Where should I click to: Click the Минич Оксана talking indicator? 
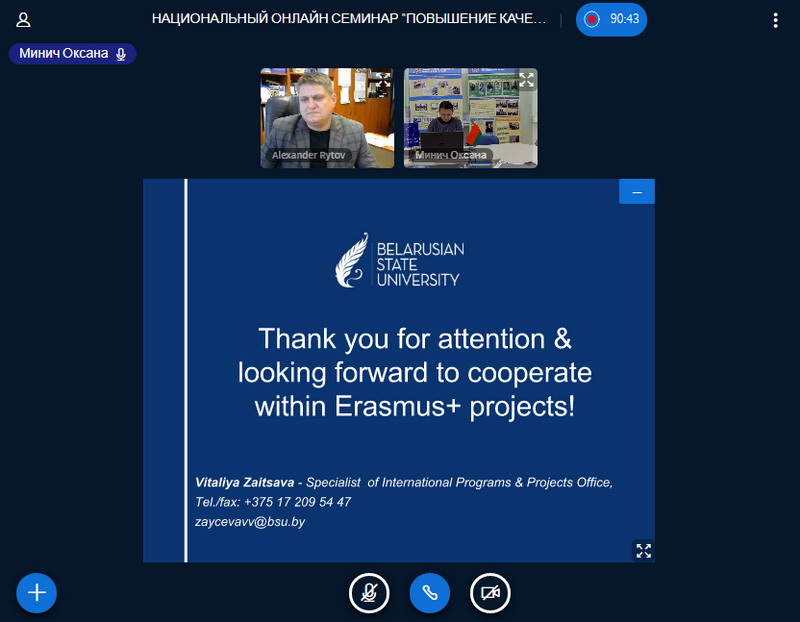(72, 54)
